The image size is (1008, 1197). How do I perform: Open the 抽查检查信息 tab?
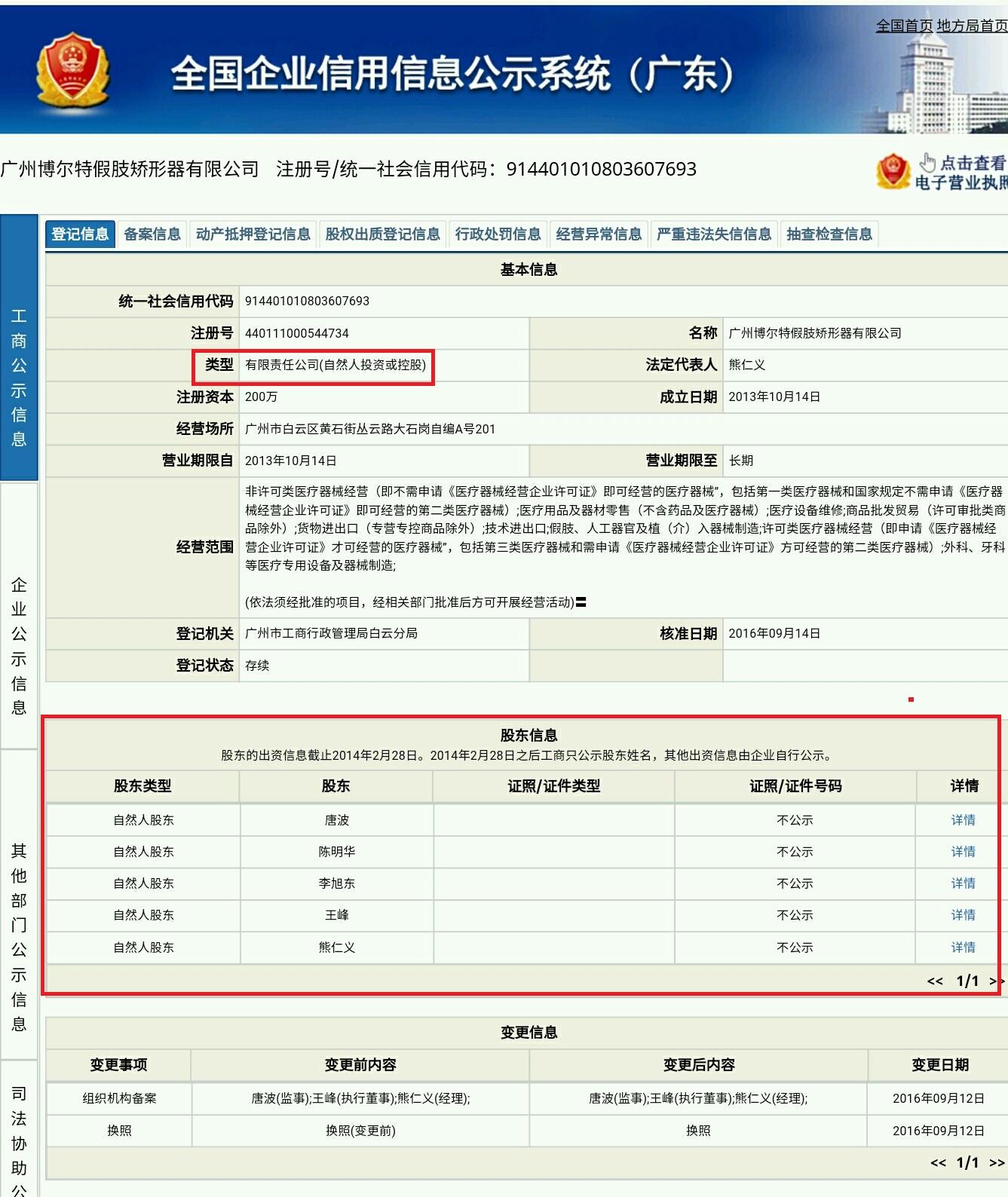click(829, 234)
